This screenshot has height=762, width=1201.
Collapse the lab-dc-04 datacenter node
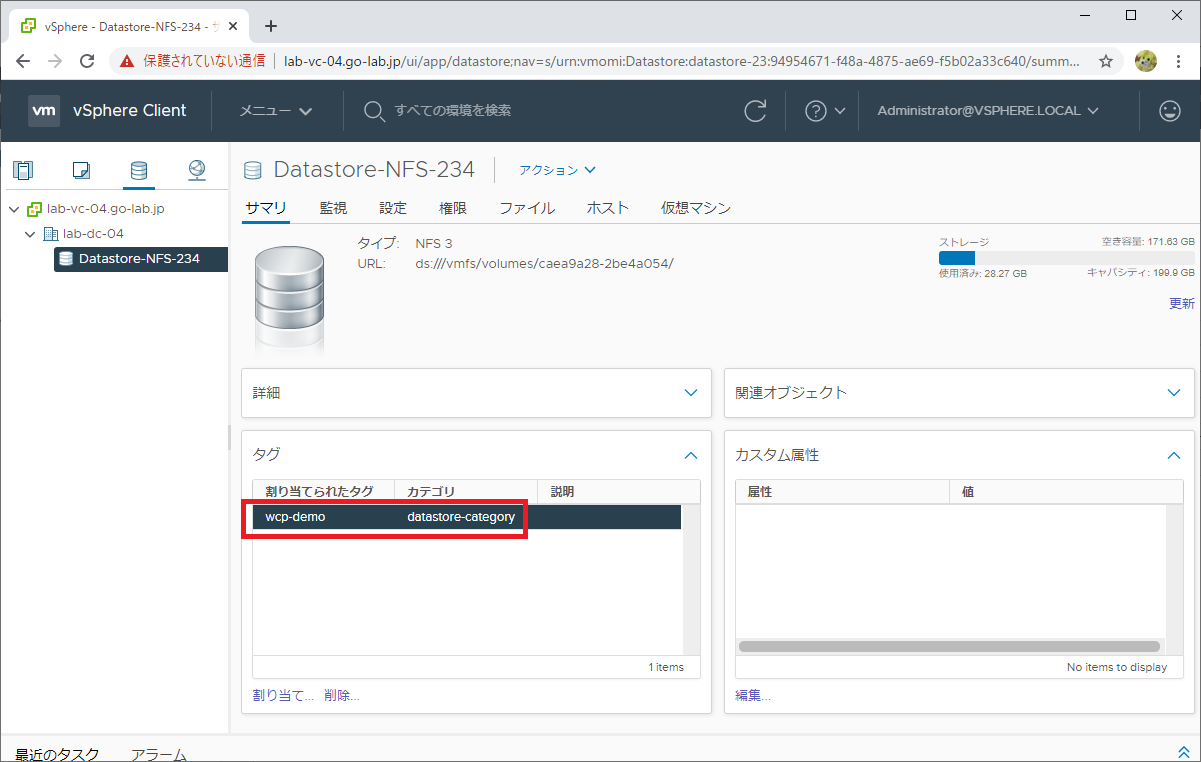click(x=31, y=234)
